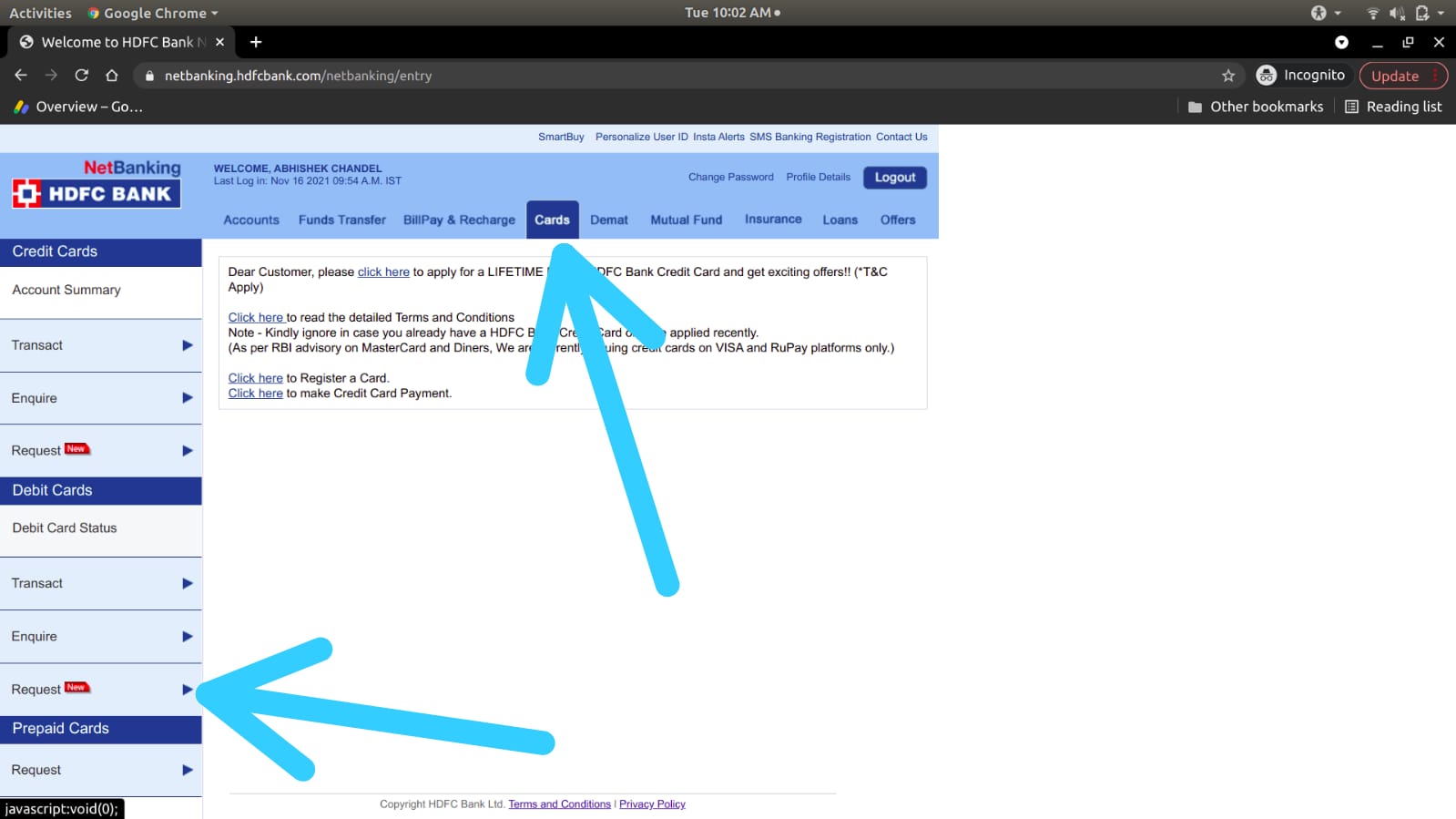View site info via padlock icon
Screen dimensions: 1456x819
coord(149,76)
